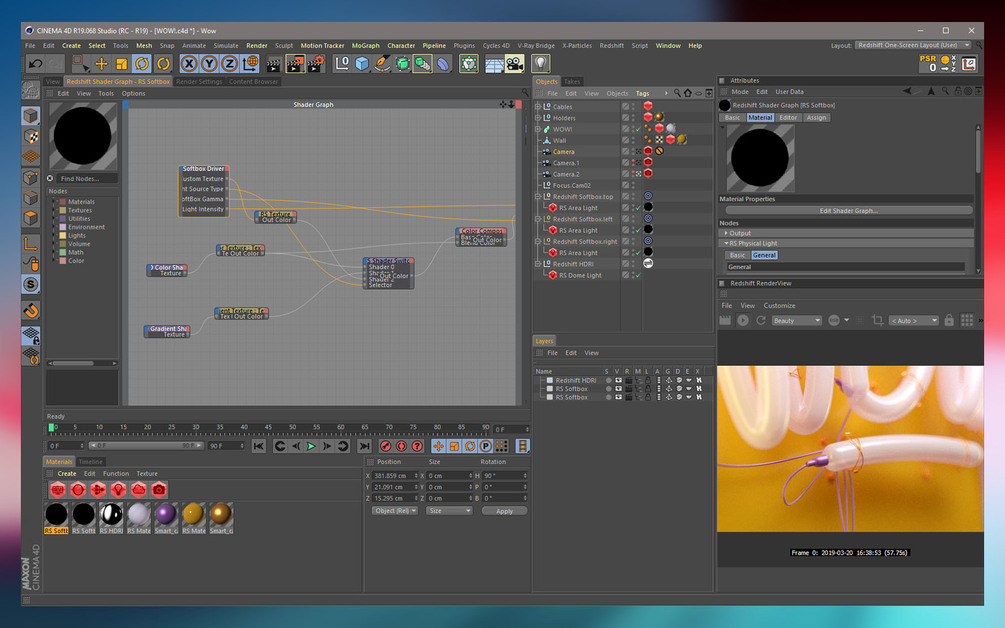Add a Light bulb object

click(541, 63)
